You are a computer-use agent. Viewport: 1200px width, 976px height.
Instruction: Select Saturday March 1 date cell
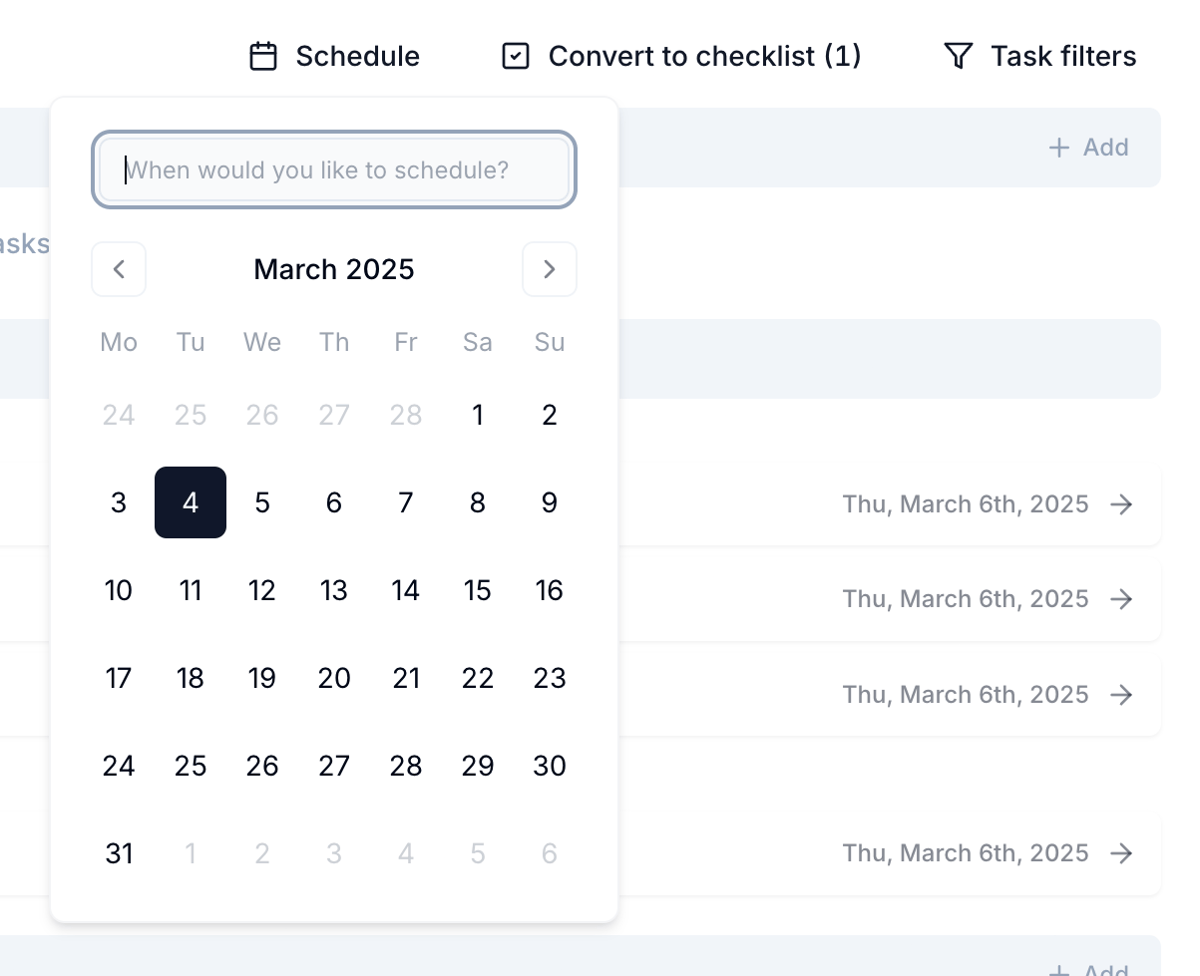(x=478, y=415)
